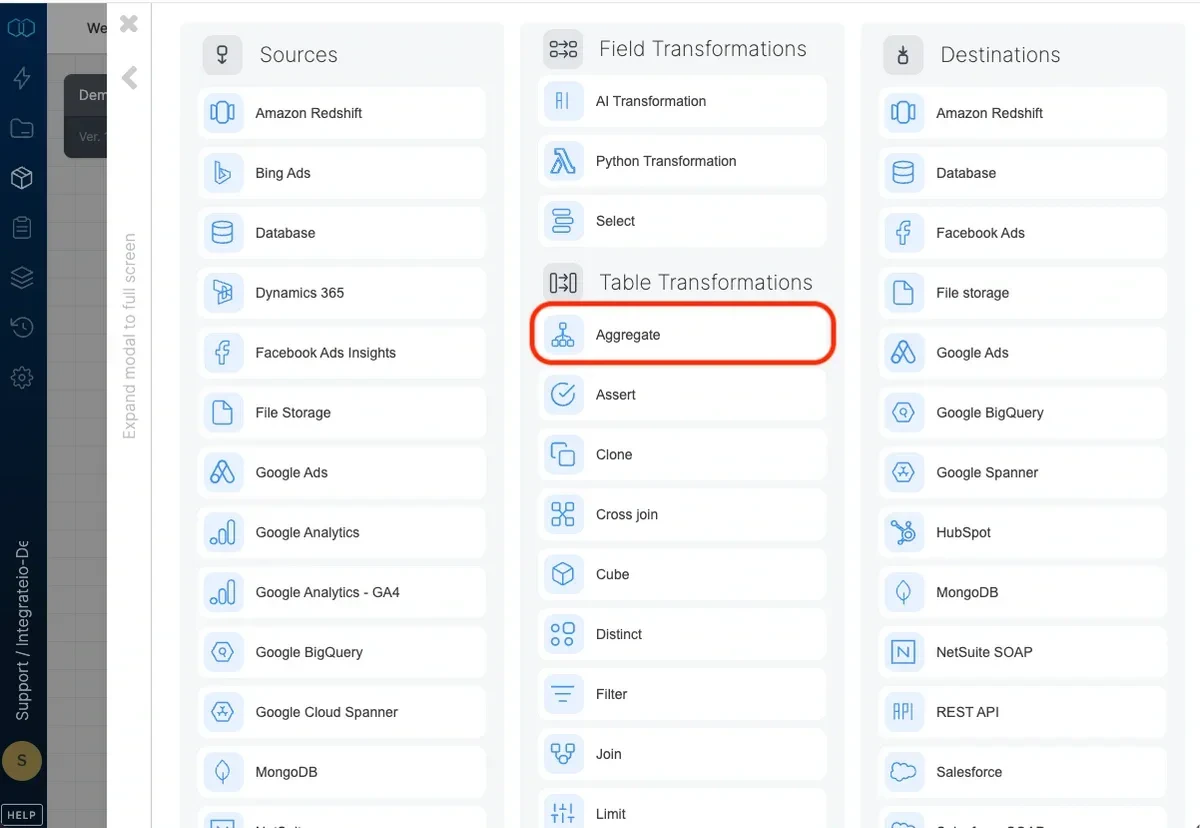This screenshot has width=1200, height=828.
Task: Select the Limit transformation
Action: pyautogui.click(x=682, y=810)
